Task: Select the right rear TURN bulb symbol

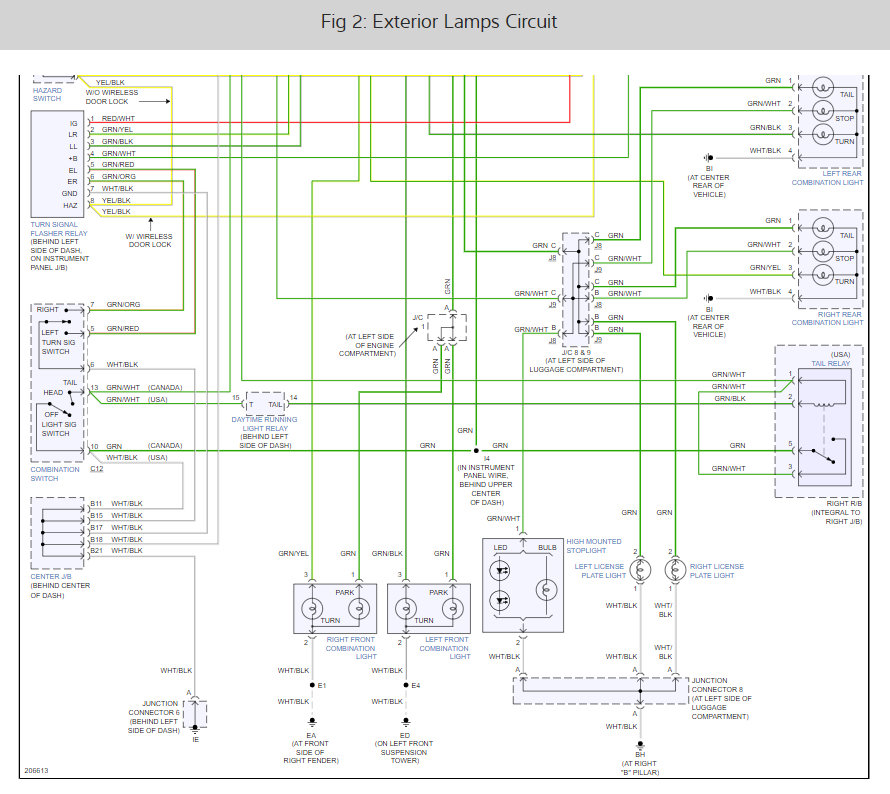Action: pos(822,275)
